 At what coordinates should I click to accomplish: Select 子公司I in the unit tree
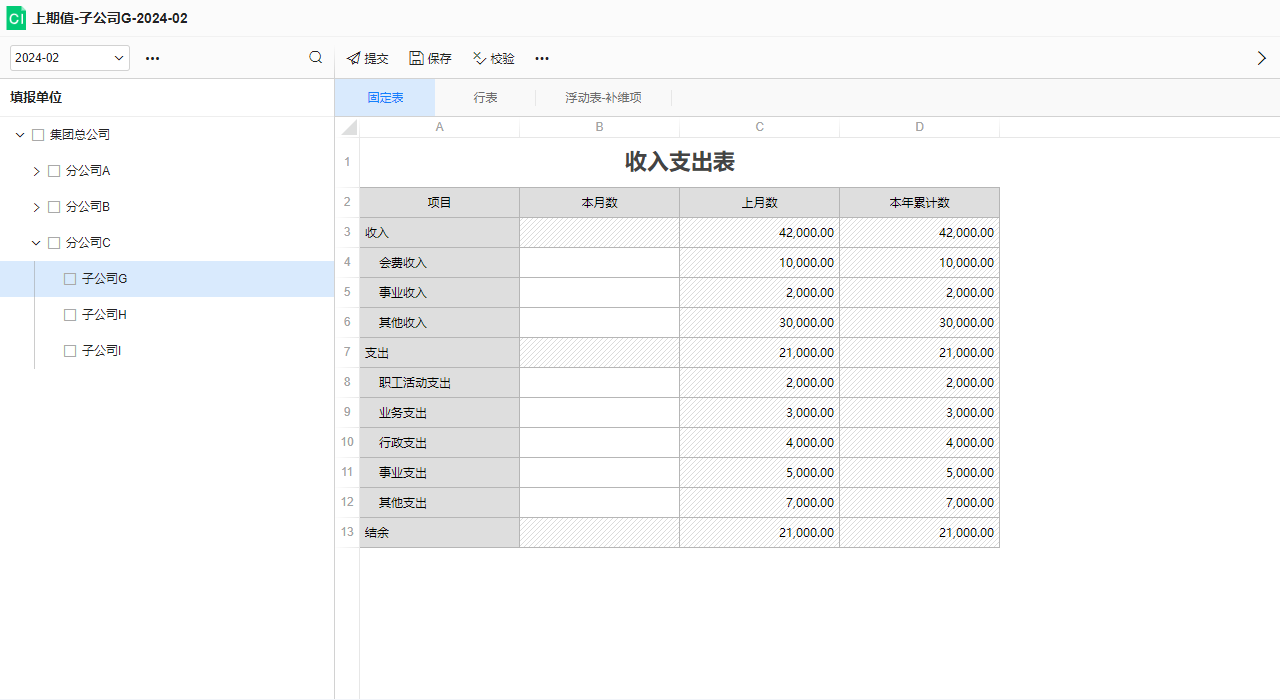[x=101, y=351]
